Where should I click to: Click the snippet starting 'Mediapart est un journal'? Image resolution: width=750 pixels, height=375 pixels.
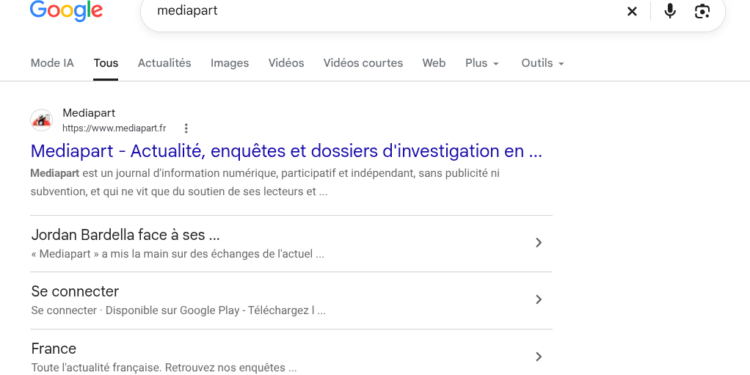[265, 182]
